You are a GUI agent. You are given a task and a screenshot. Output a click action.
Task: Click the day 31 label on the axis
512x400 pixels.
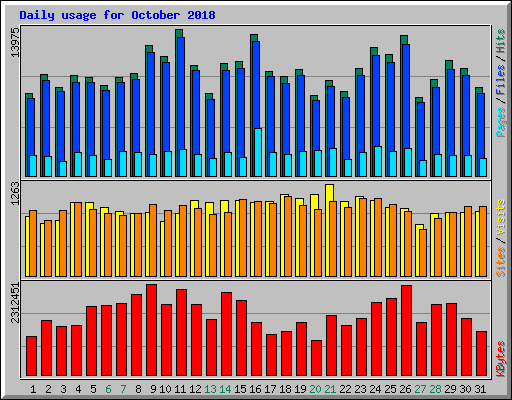[x=480, y=389]
